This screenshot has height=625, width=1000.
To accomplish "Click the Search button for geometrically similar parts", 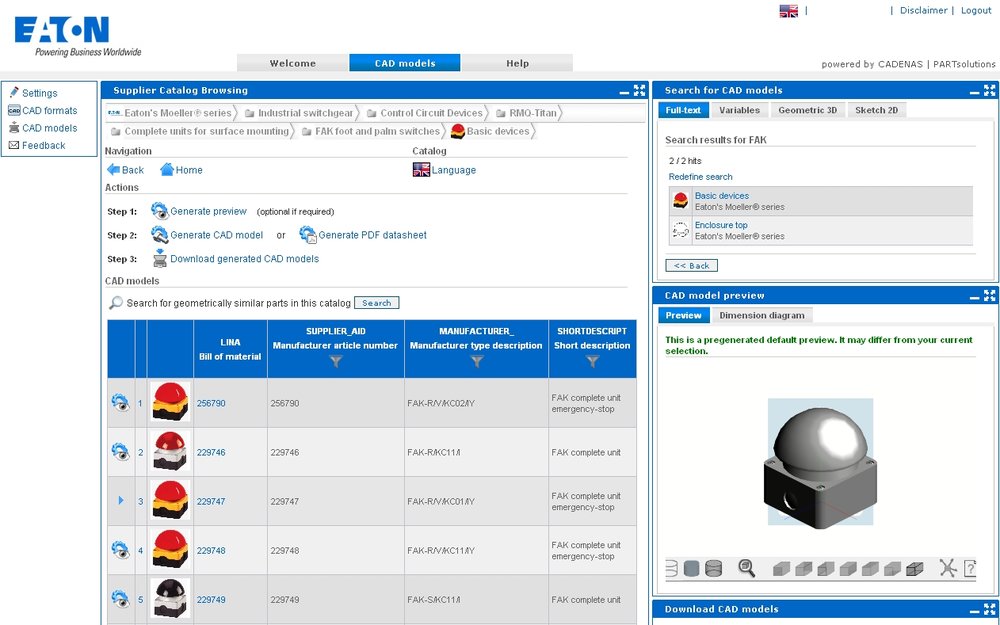I will tap(377, 302).
